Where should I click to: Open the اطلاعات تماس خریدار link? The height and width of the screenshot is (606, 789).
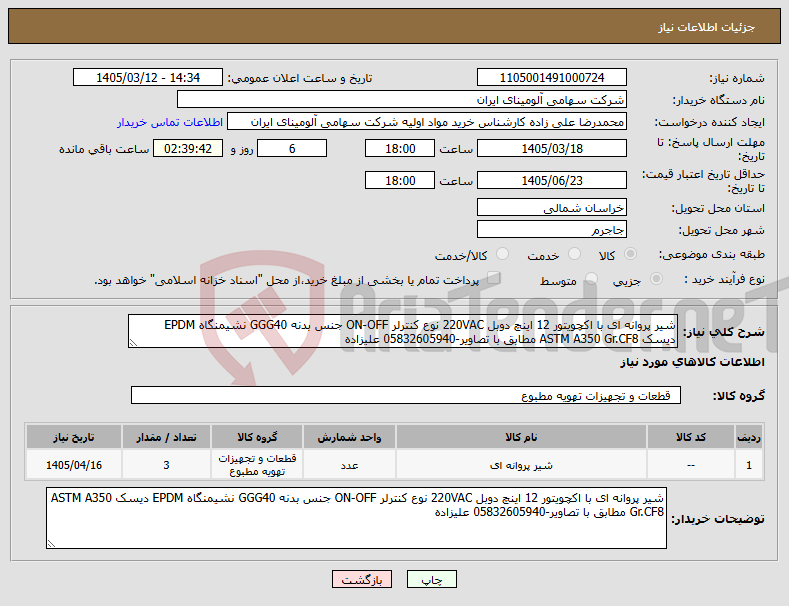pos(170,122)
